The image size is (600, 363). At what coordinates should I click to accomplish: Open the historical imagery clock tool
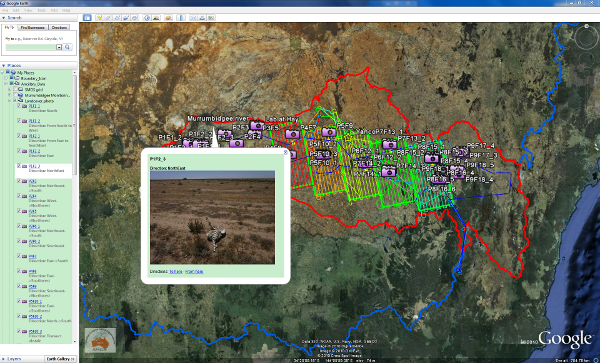pos(147,18)
